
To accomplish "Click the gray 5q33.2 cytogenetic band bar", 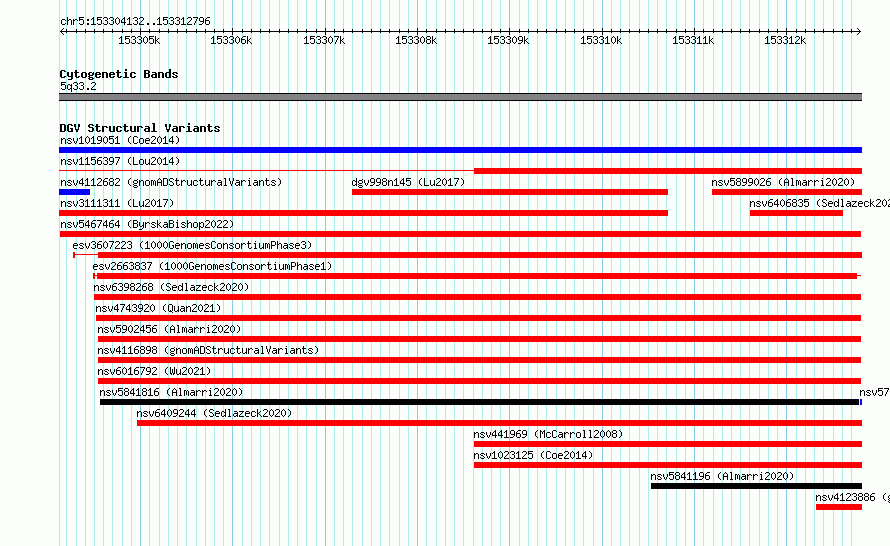I will (x=460, y=97).
